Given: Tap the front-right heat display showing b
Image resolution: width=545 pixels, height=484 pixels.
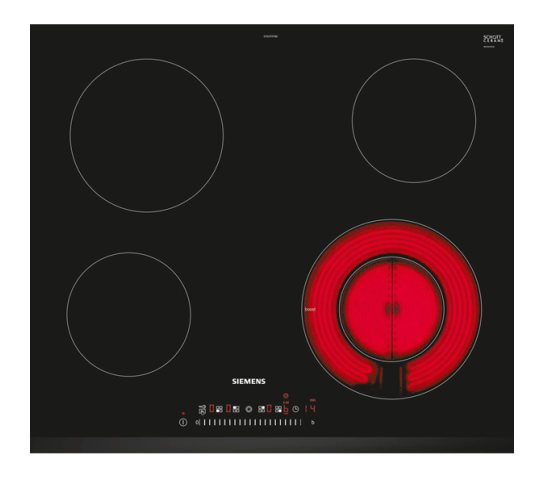Looking at the screenshot, I should [x=286, y=409].
